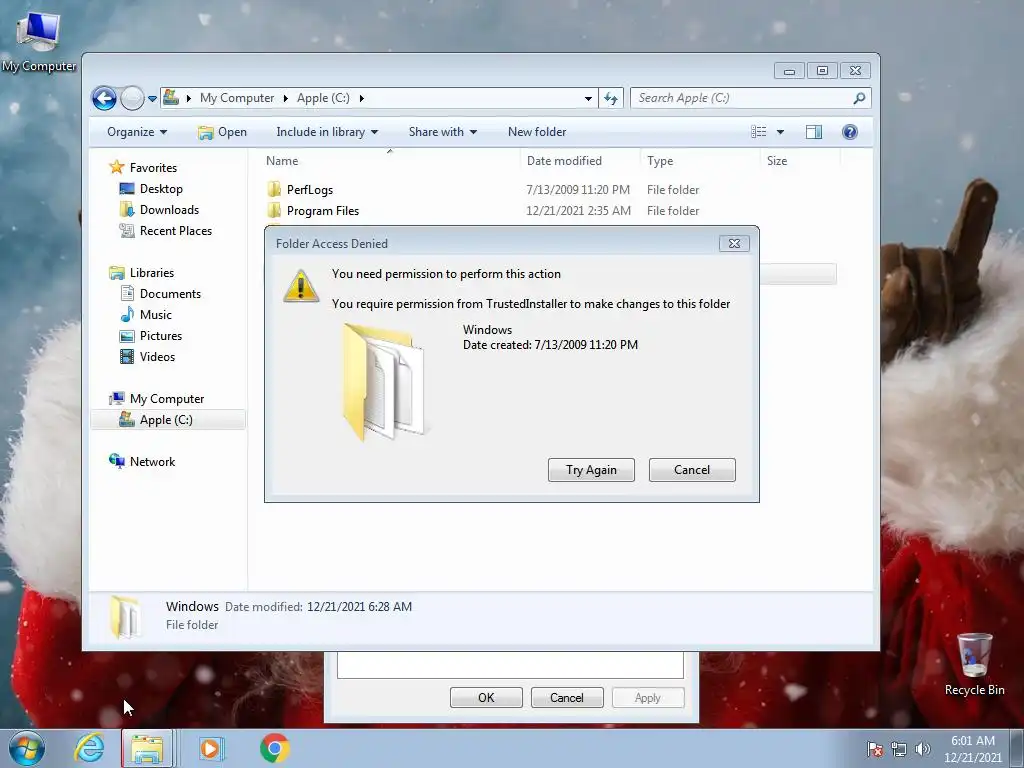
Task: Select Downloads under Favorites
Action: [159, 210]
